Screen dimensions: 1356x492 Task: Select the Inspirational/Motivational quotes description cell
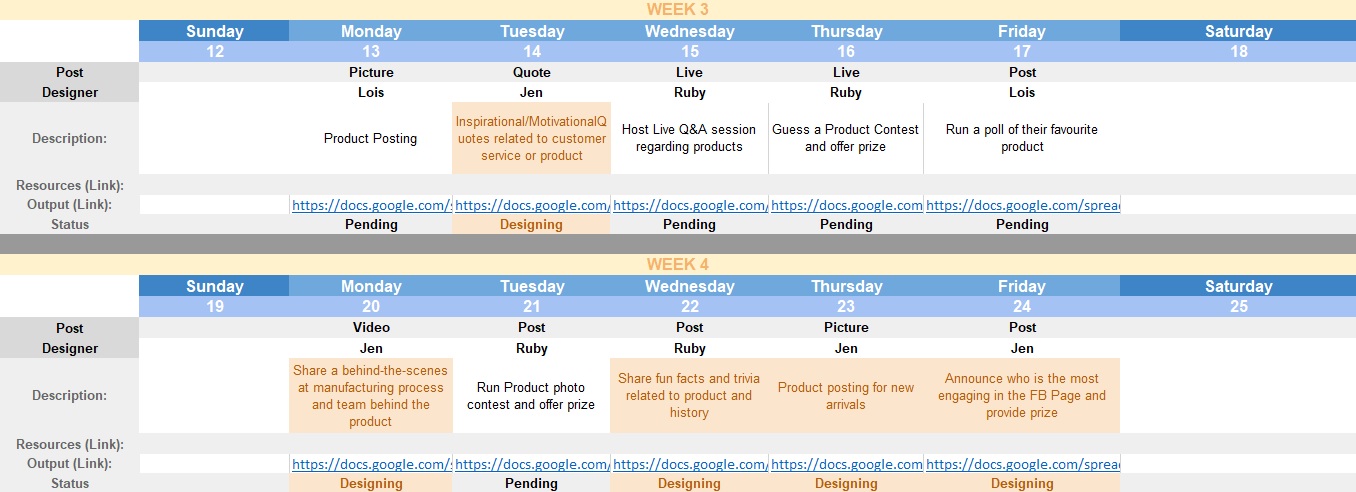pos(532,138)
